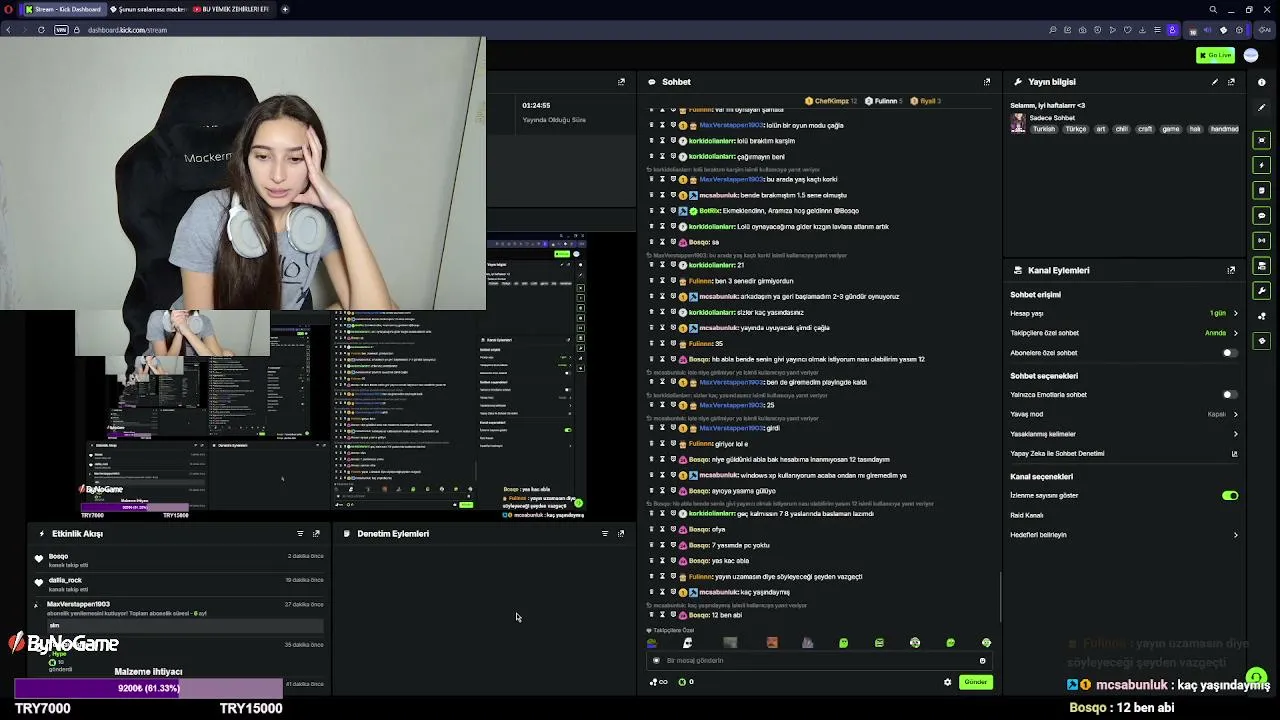1280x720 pixels.
Task: Open the emoji picker in message box
Action: [x=982, y=661]
